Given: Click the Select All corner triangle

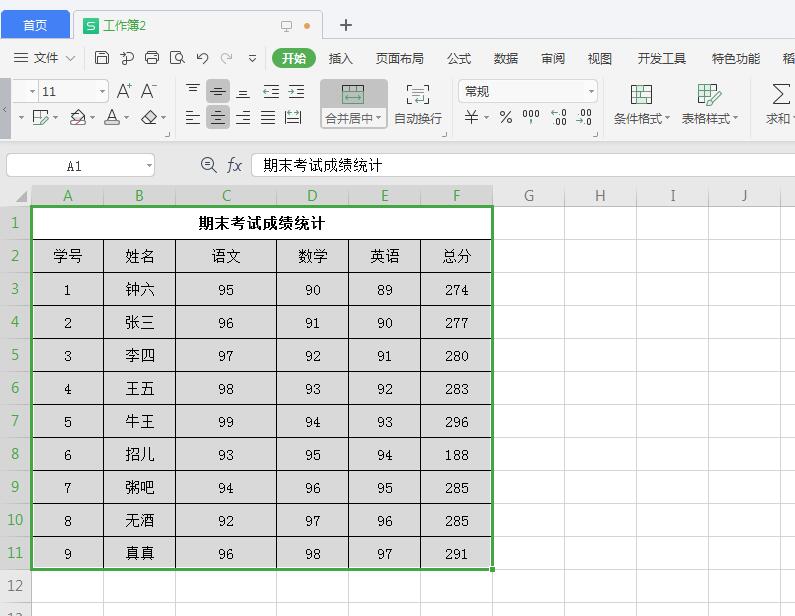Looking at the screenshot, I should pos(21,196).
